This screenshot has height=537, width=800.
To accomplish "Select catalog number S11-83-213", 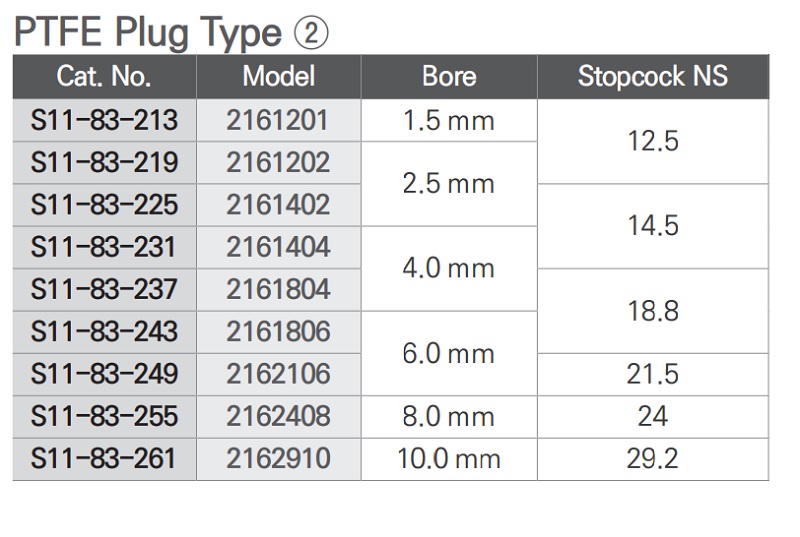I will [x=104, y=120].
